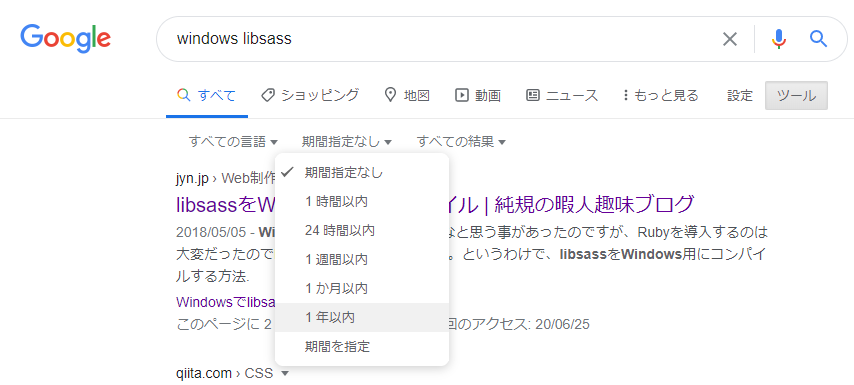Viewport: 854px width, 385px height.
Task: Switch to ショッピング tab
Action: [310, 96]
